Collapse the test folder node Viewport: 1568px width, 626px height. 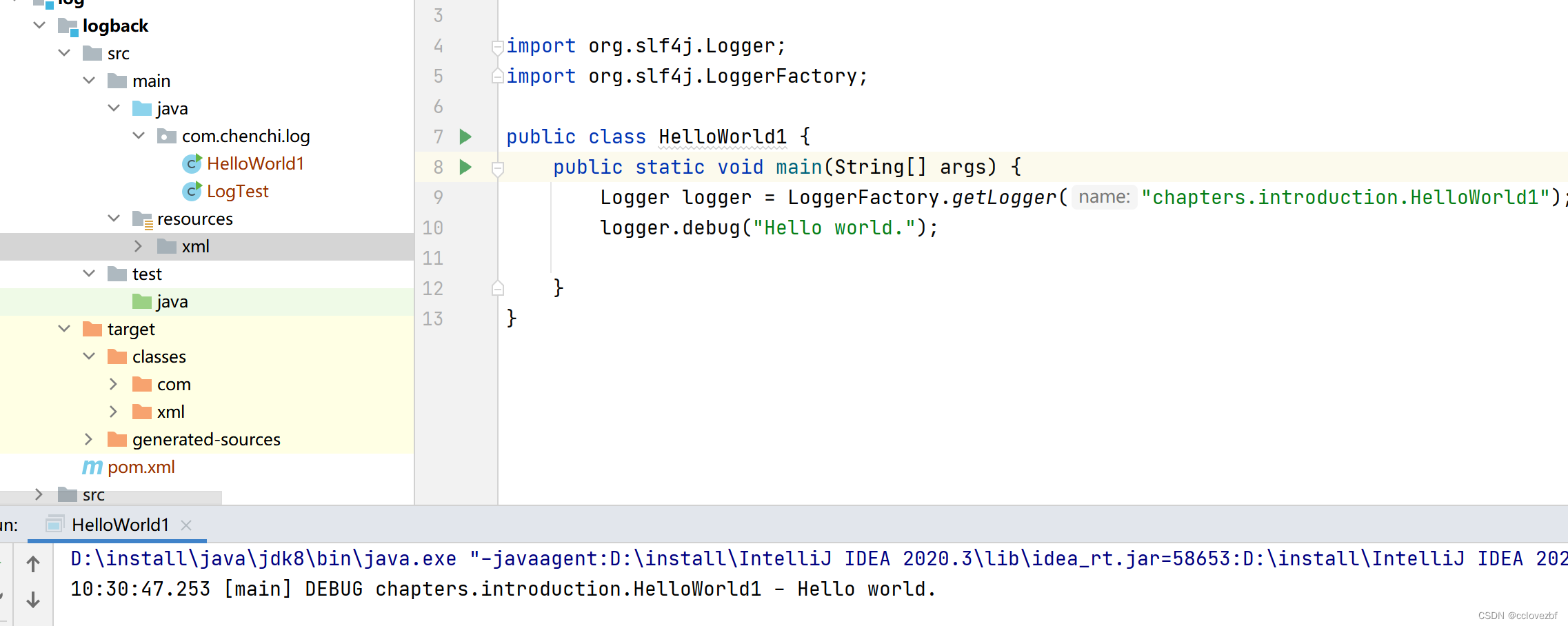pyautogui.click(x=89, y=274)
